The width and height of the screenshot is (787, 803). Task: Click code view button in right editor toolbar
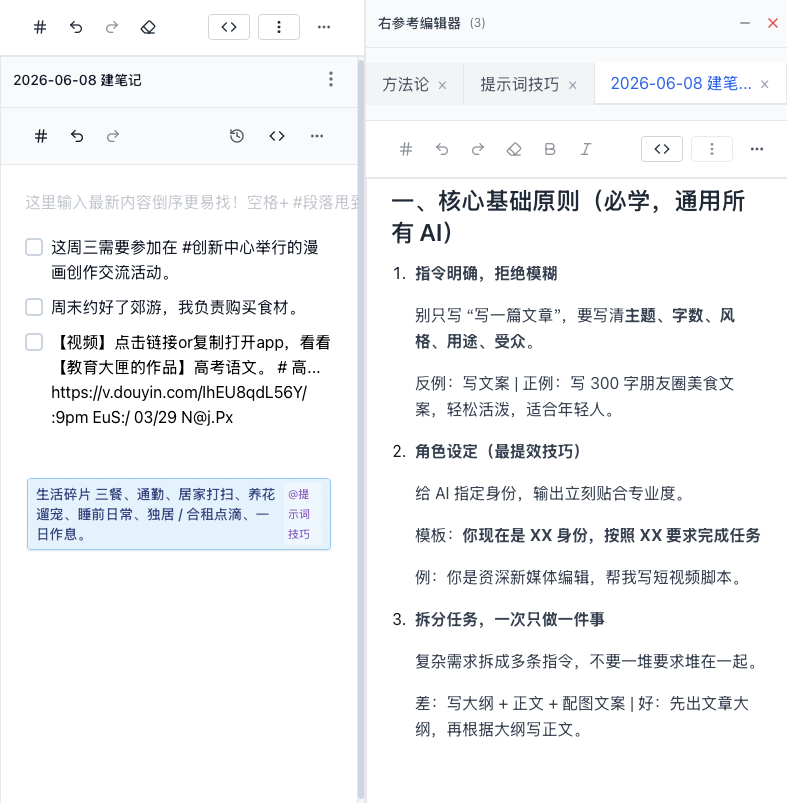[662, 149]
